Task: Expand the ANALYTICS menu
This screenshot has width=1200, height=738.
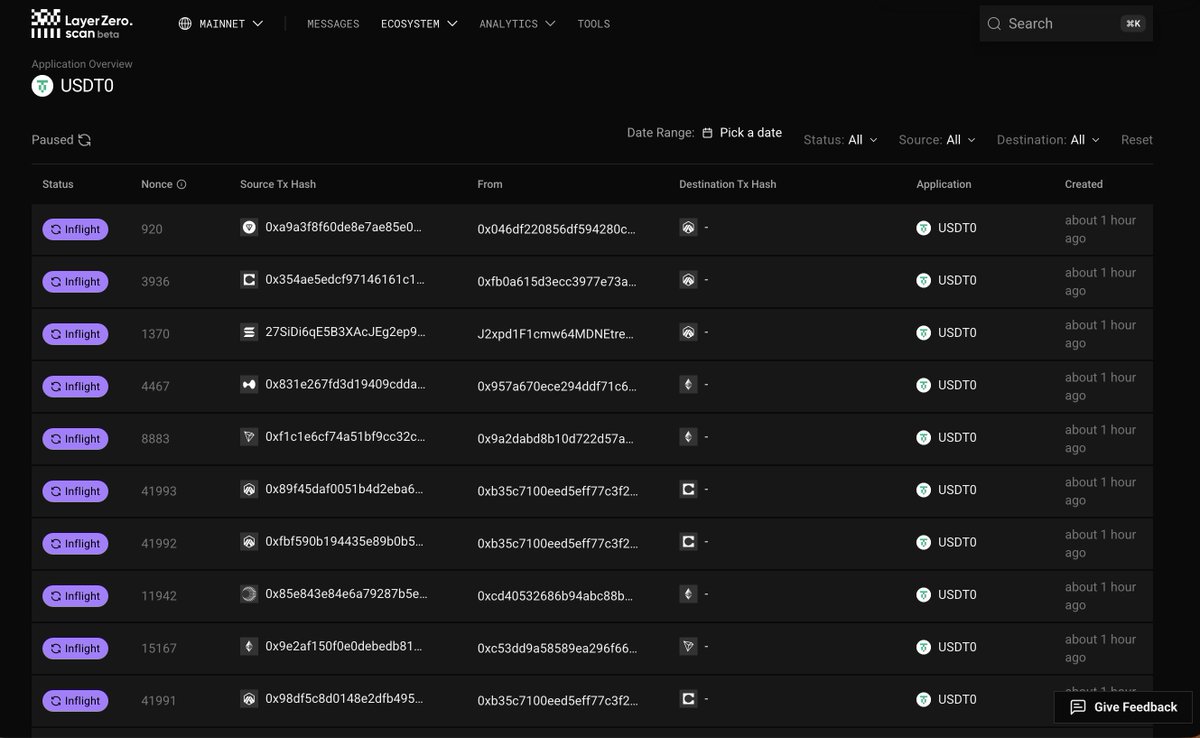Action: [517, 24]
